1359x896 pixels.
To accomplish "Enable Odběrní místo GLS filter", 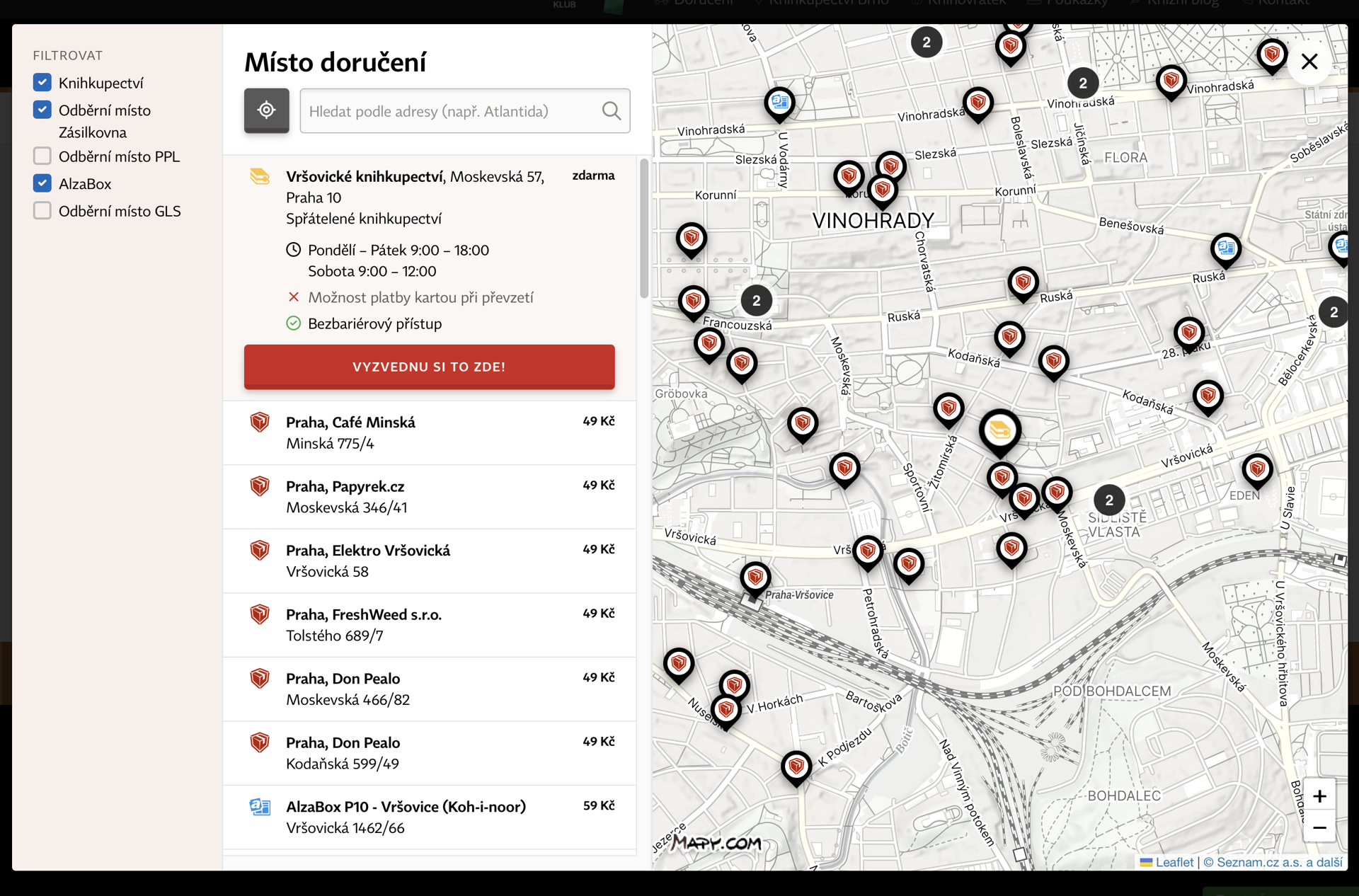I will coord(42,211).
